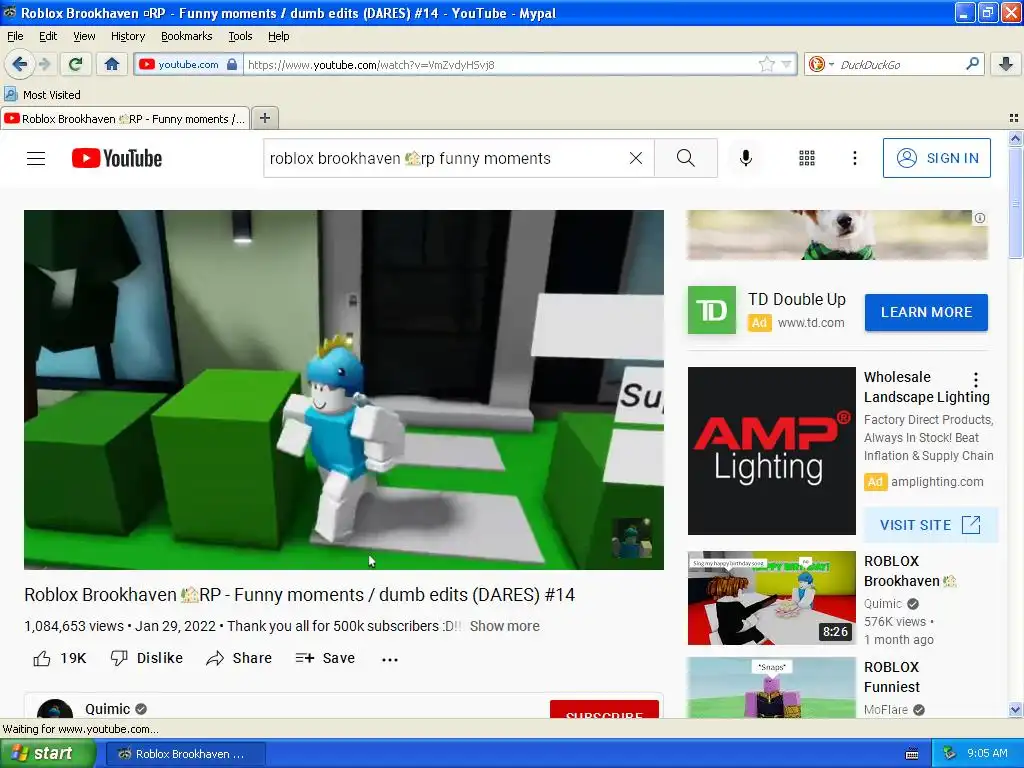Open the View menu

pyautogui.click(x=84, y=36)
